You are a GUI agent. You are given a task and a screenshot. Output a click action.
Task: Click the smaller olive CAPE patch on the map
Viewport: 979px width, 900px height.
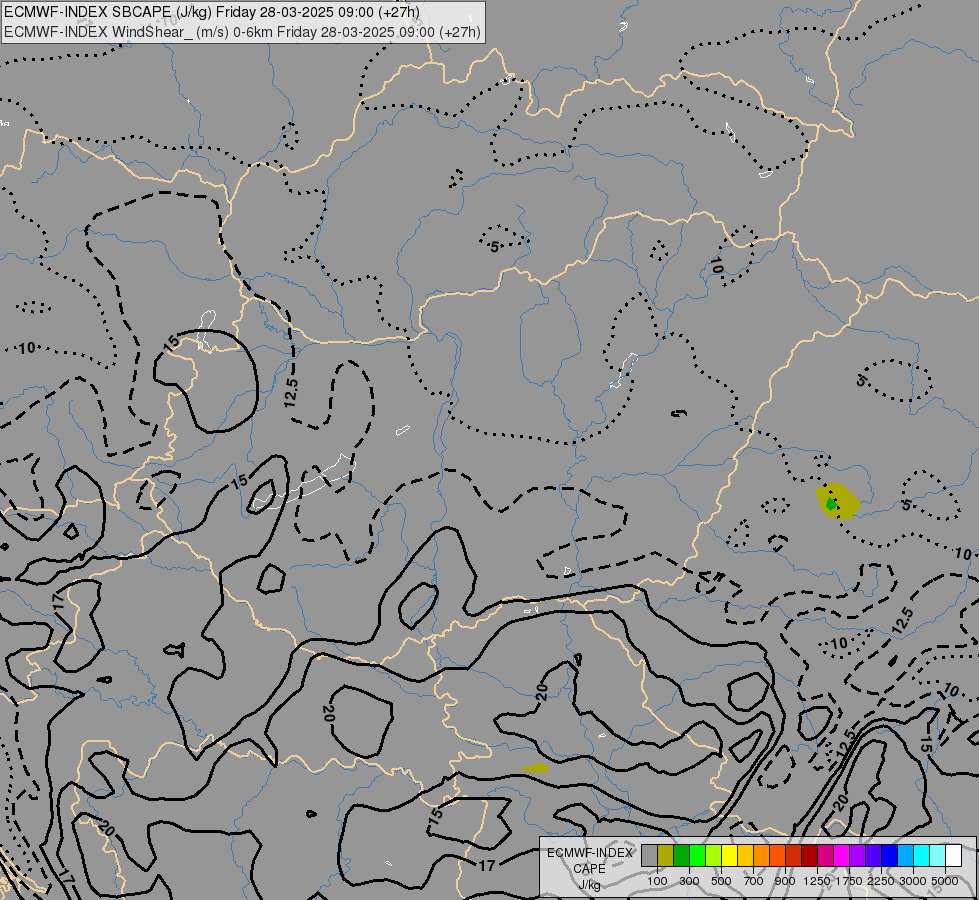[535, 768]
